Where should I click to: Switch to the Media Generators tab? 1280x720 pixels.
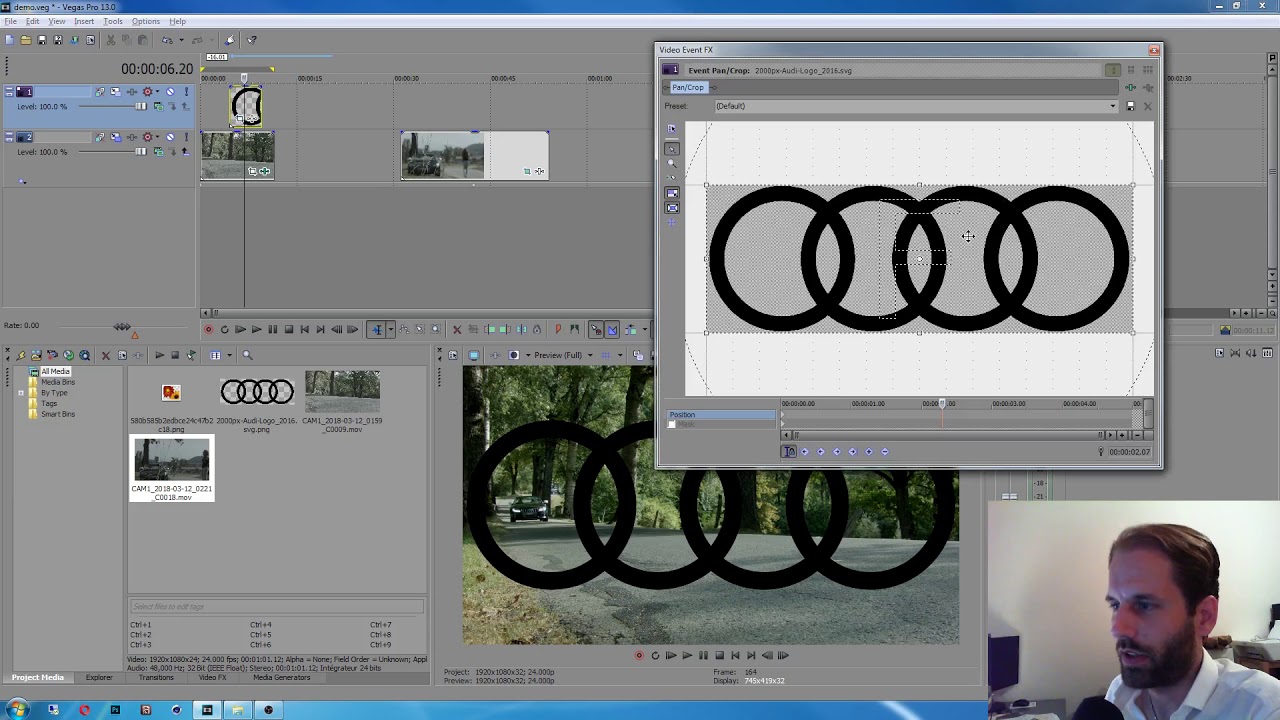282,678
